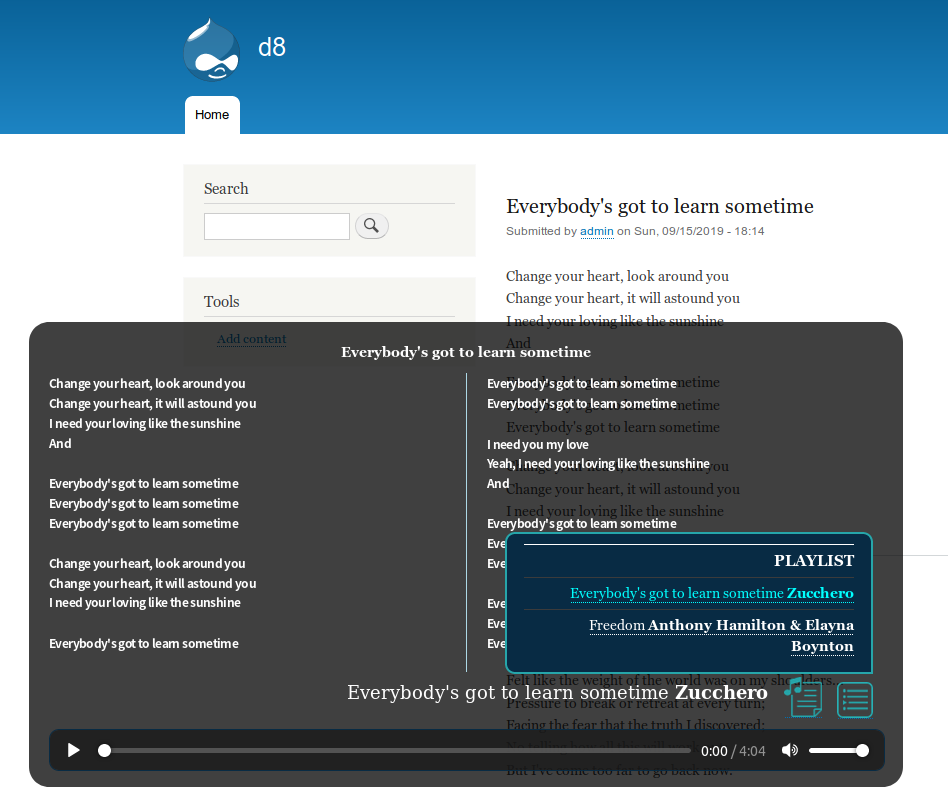Select the Home tab

(x=212, y=115)
